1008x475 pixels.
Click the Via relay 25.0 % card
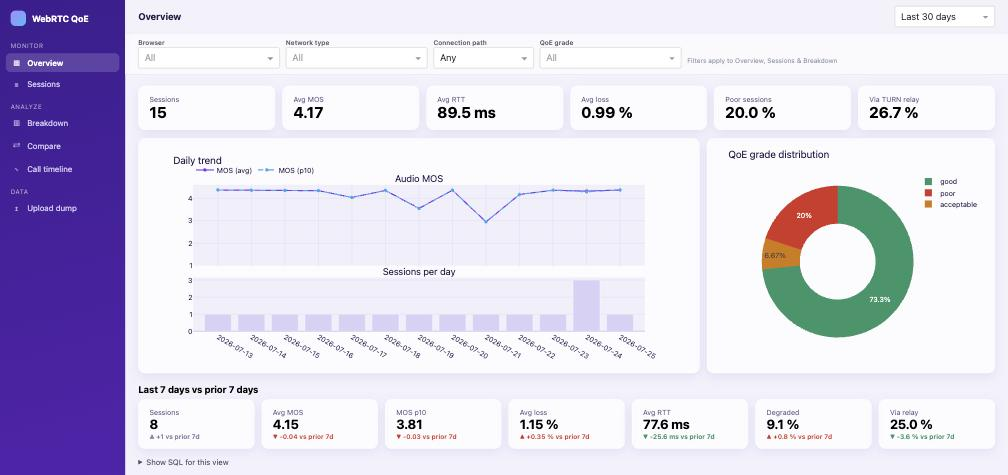[937, 424]
